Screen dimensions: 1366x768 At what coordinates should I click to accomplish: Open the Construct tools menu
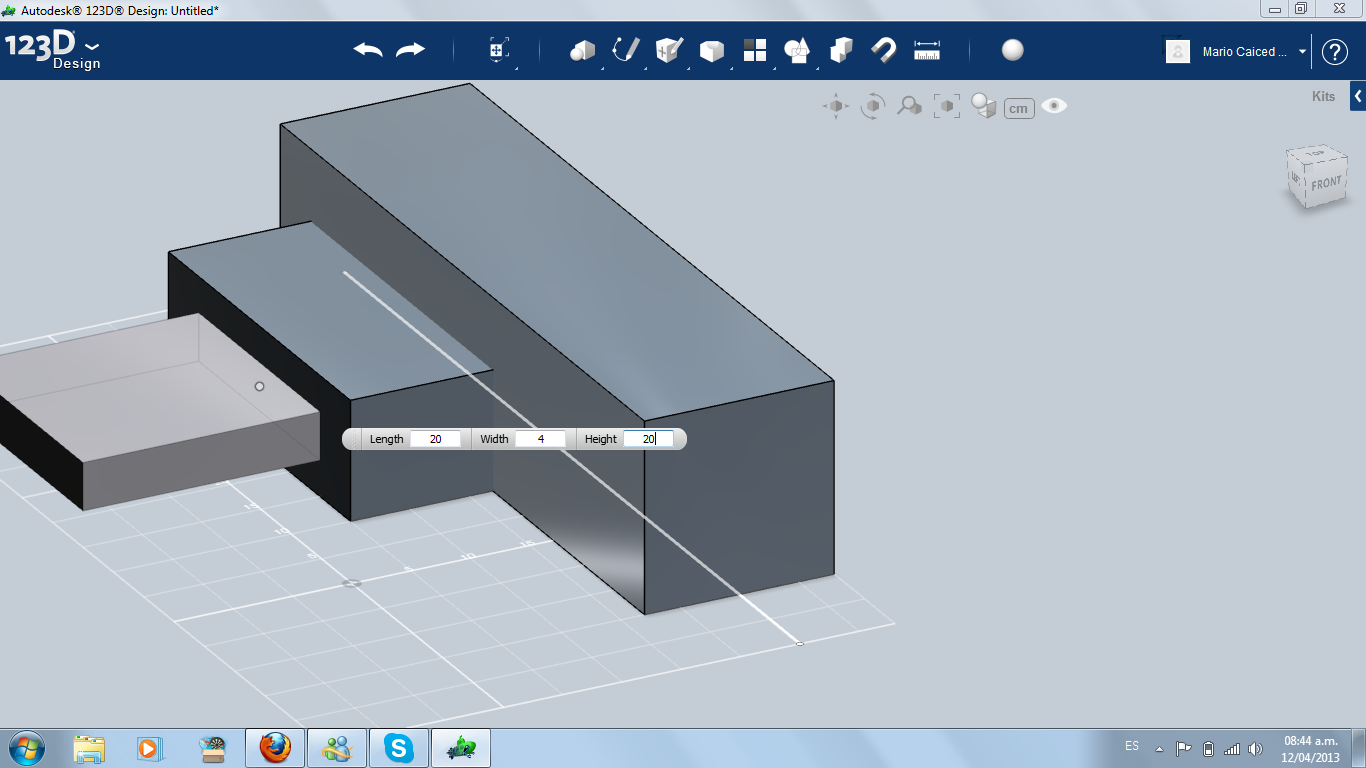tap(669, 50)
